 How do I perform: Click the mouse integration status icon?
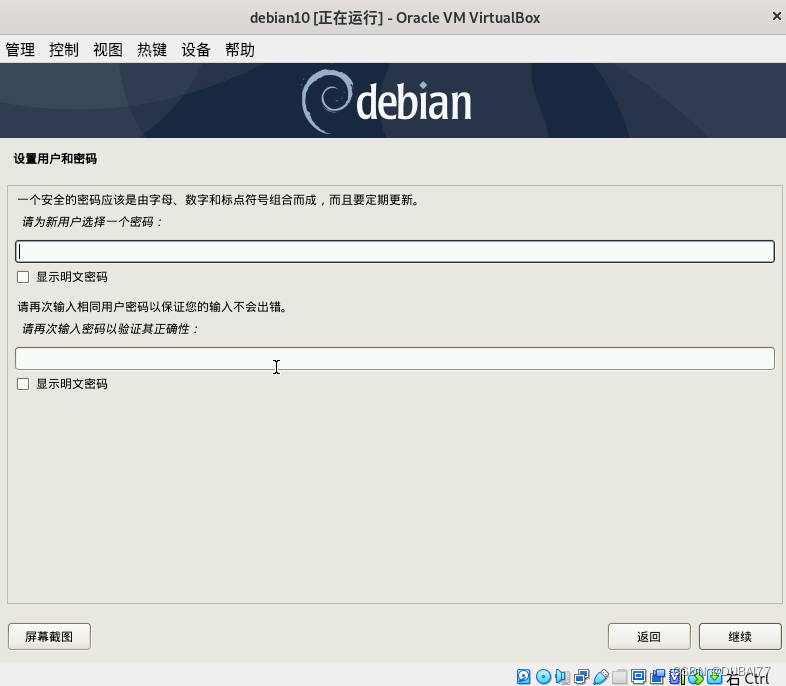[x=696, y=676]
